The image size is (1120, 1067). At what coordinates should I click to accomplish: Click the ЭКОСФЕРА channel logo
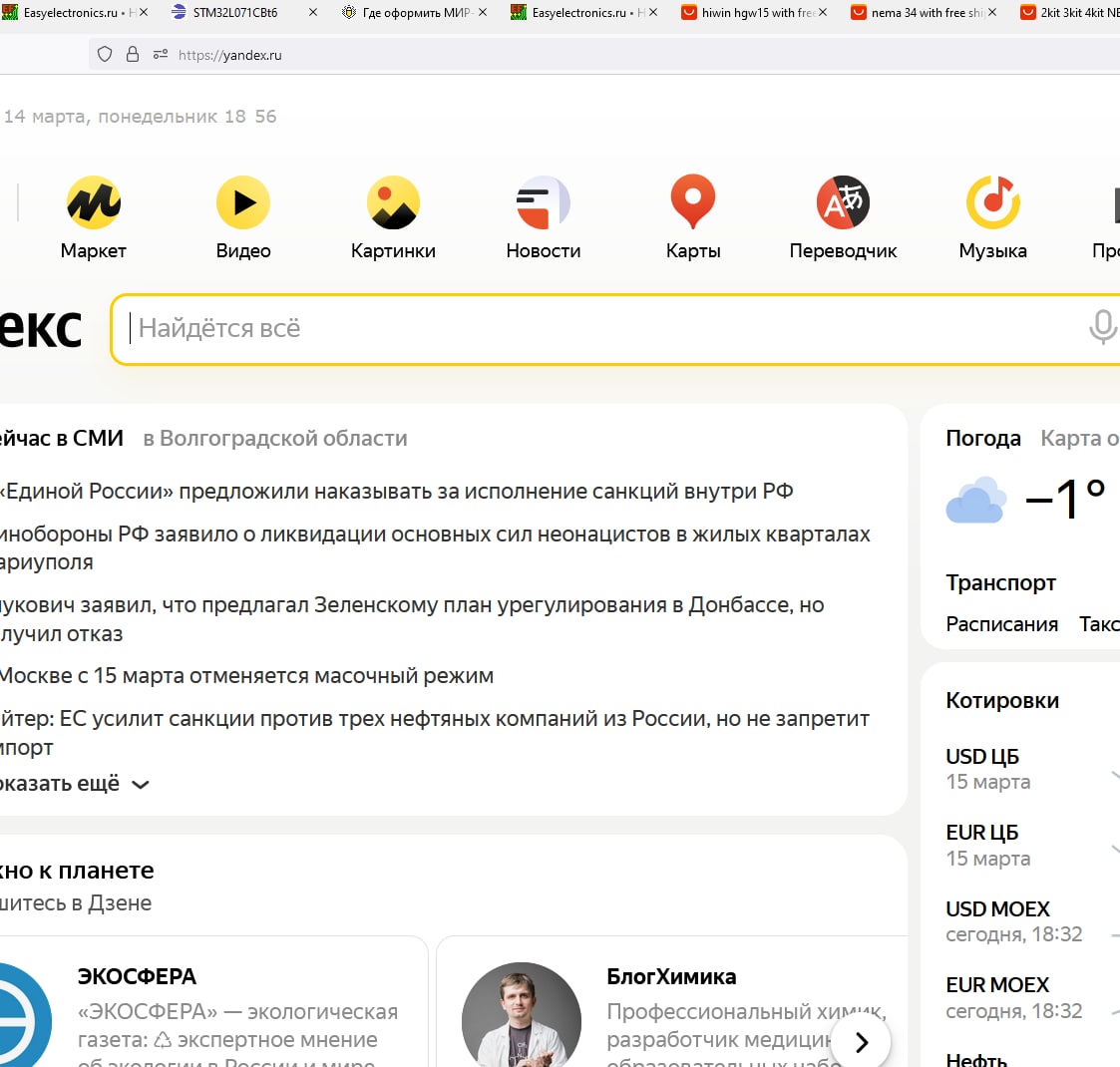pos(24,1015)
